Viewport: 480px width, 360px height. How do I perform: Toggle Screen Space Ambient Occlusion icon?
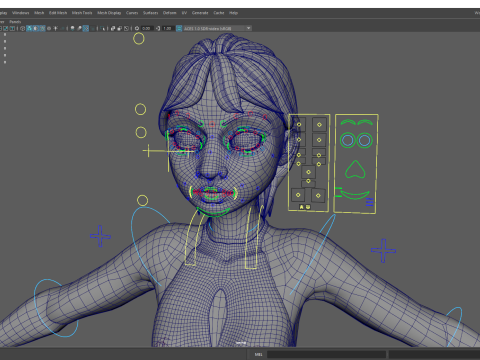pyautogui.click(x=72, y=28)
